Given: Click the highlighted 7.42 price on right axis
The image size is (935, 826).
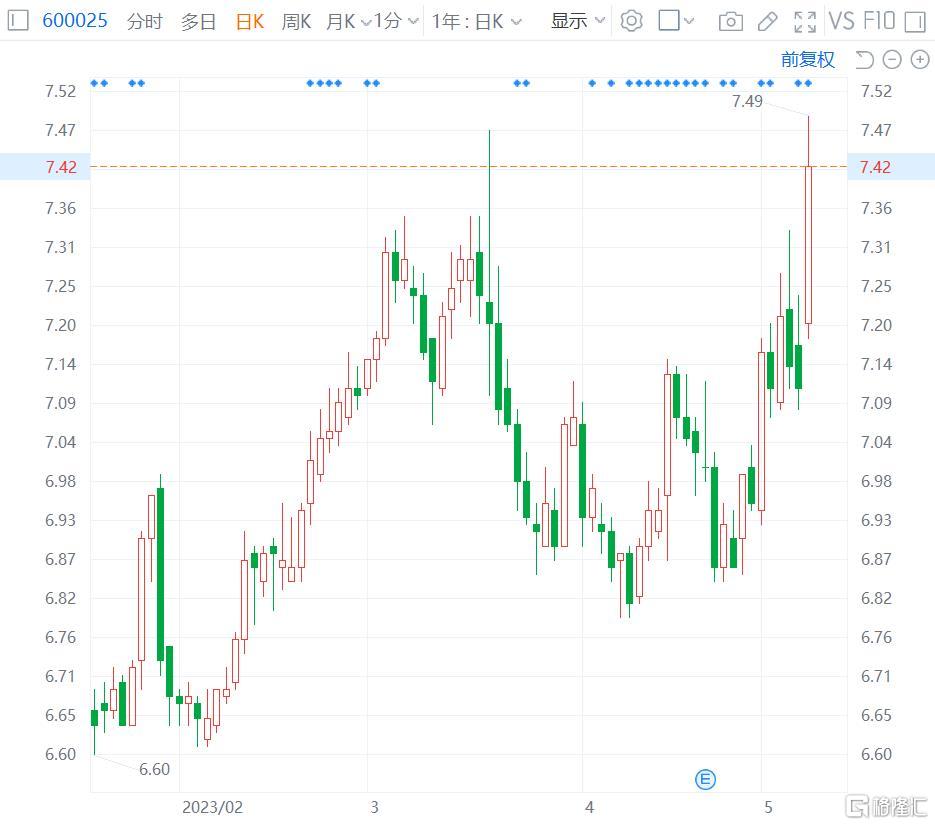Looking at the screenshot, I should pos(875,167).
